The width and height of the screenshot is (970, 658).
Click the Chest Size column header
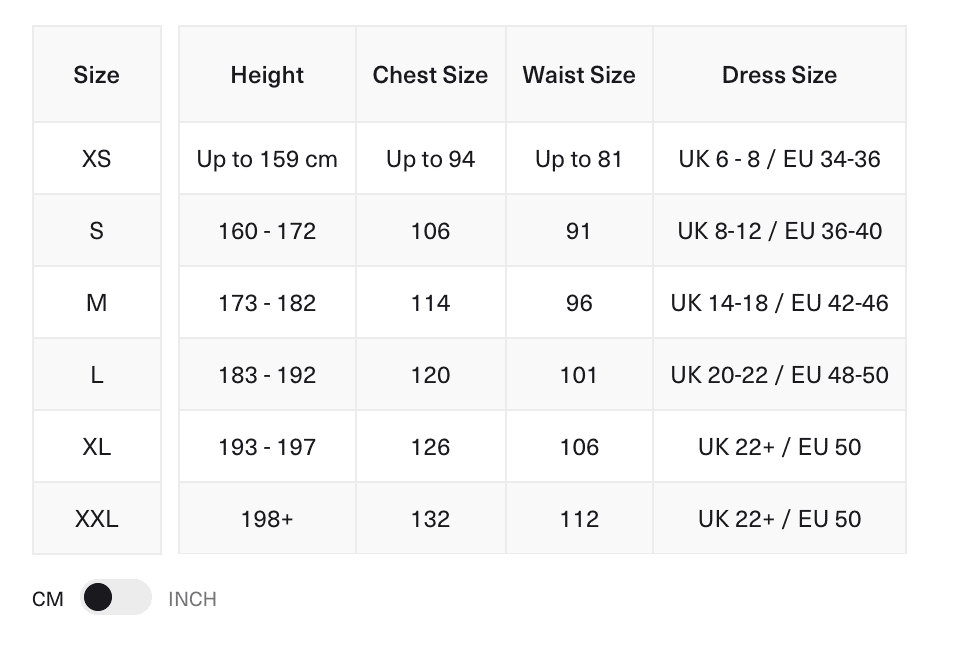430,75
